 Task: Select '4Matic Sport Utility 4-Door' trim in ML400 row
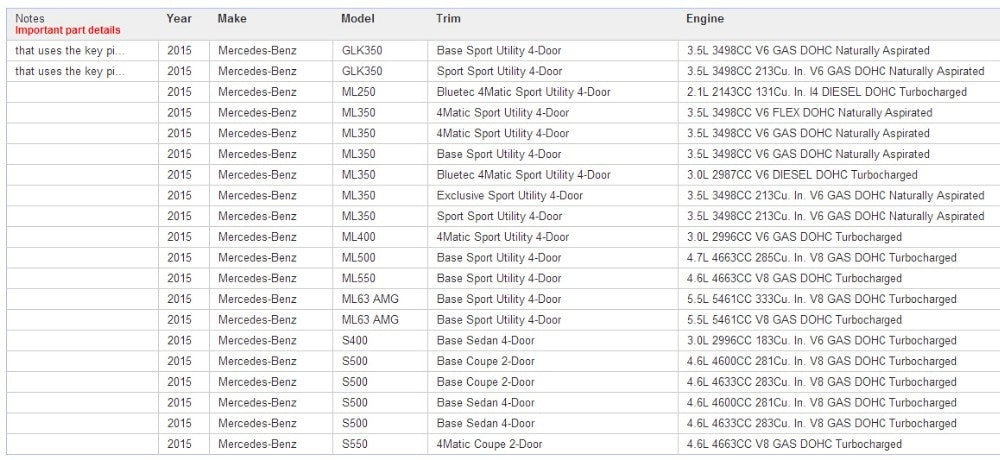503,237
